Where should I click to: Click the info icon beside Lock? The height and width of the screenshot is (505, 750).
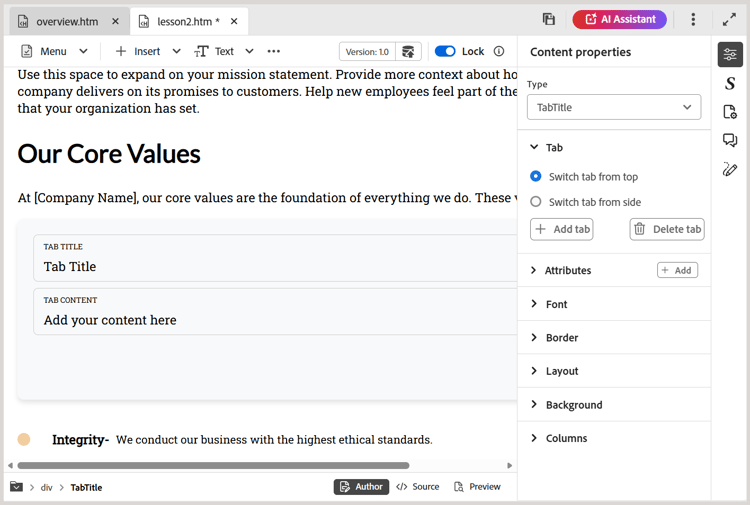point(499,51)
